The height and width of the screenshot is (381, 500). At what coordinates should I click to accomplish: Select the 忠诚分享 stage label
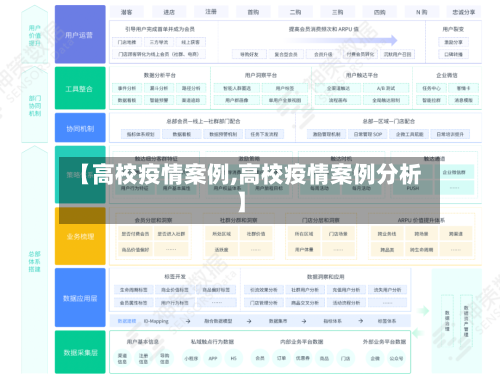tap(464, 12)
